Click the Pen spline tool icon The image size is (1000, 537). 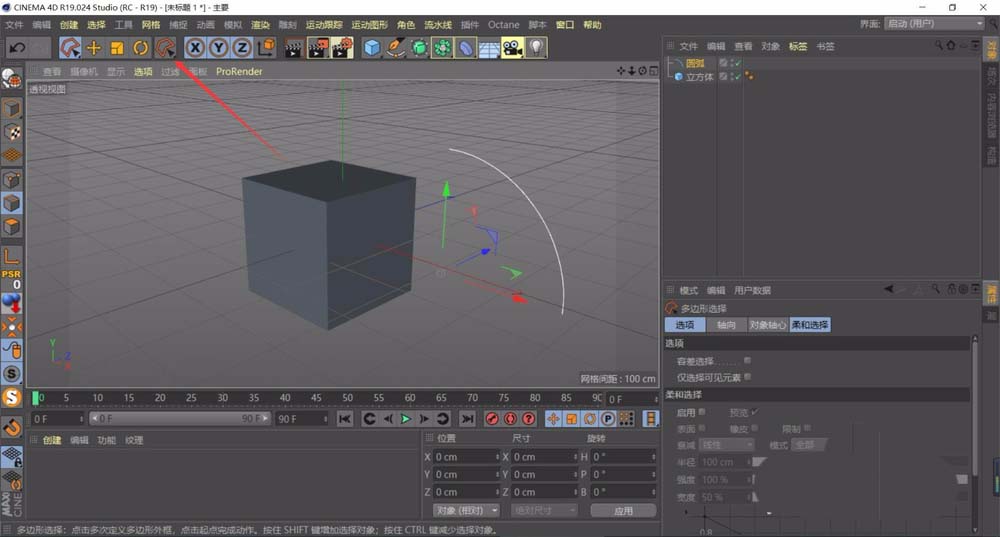[395, 48]
